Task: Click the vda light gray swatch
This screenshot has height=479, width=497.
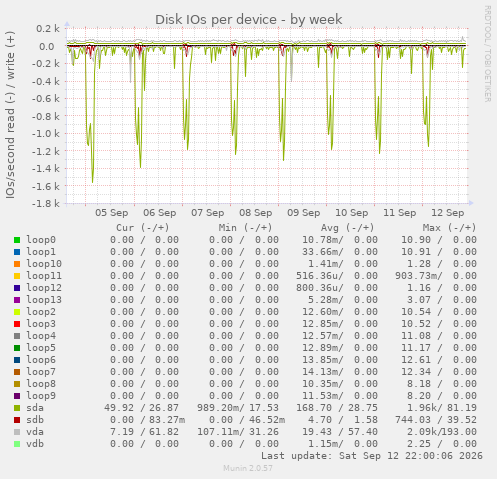Action: click(x=17, y=432)
